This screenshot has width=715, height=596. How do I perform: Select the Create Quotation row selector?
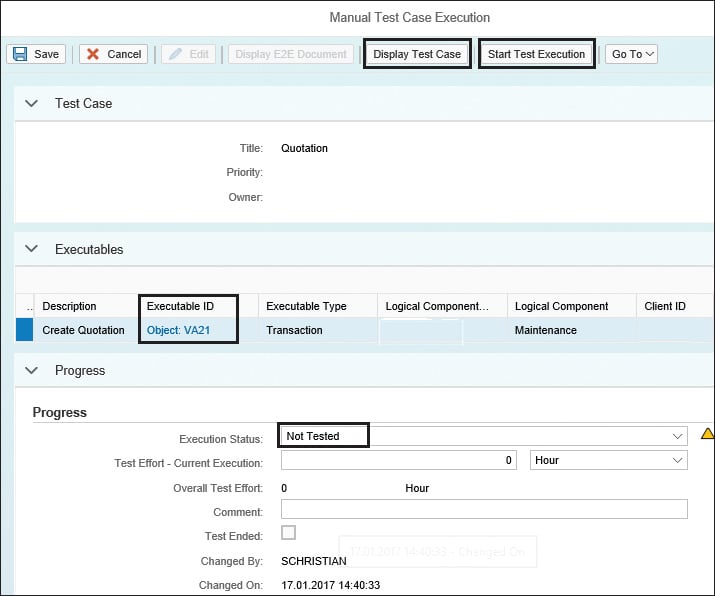[x=23, y=330]
